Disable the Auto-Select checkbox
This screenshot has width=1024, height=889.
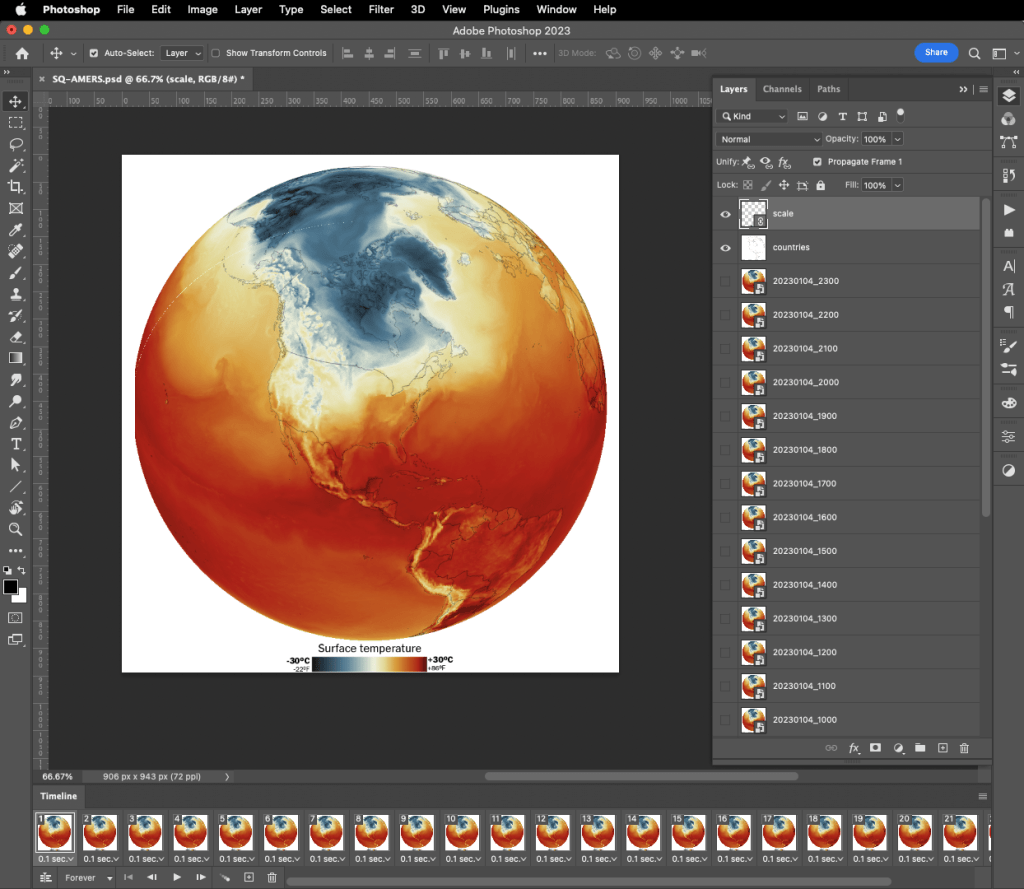click(94, 53)
